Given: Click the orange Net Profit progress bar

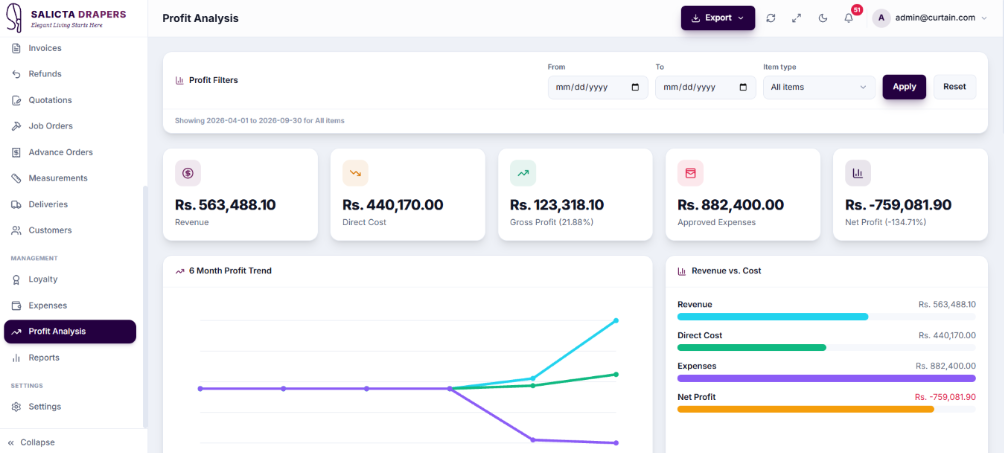Looking at the screenshot, I should (x=806, y=409).
